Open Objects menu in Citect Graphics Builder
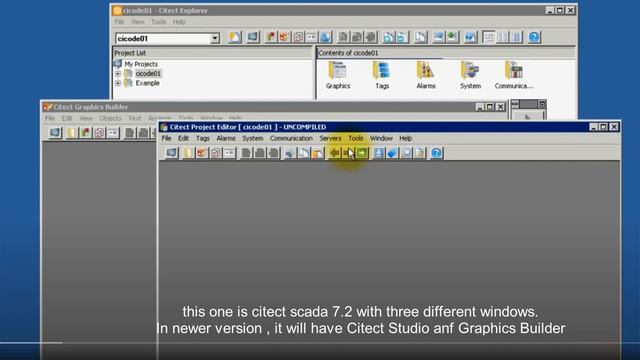 coord(110,118)
